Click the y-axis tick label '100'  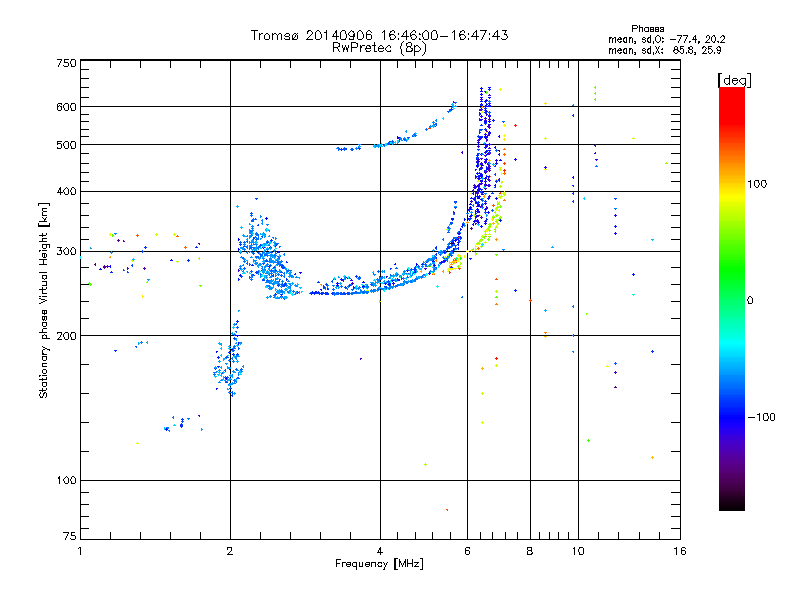66,480
